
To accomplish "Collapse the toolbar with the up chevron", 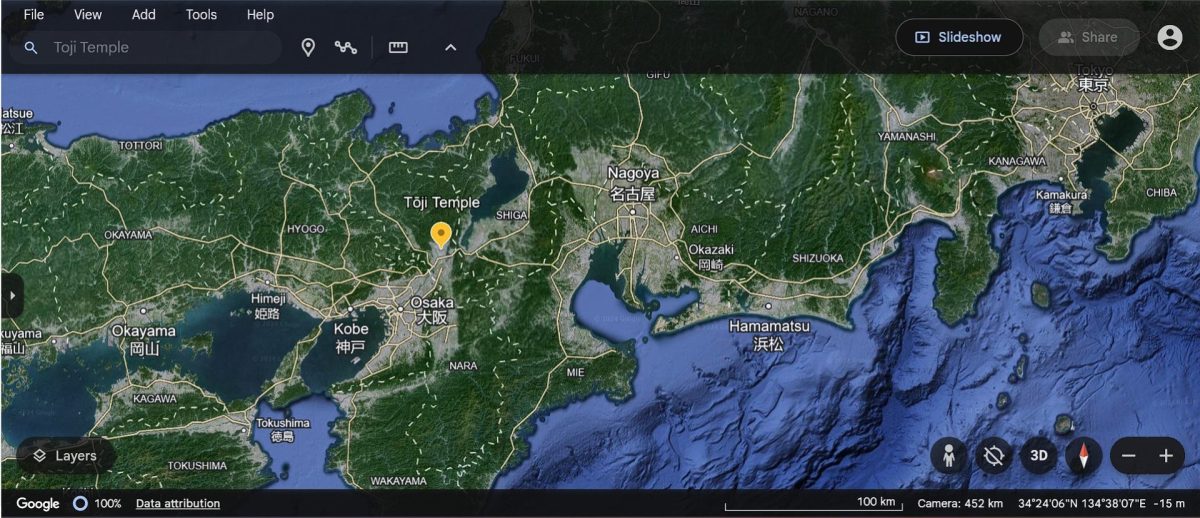I will [x=450, y=47].
